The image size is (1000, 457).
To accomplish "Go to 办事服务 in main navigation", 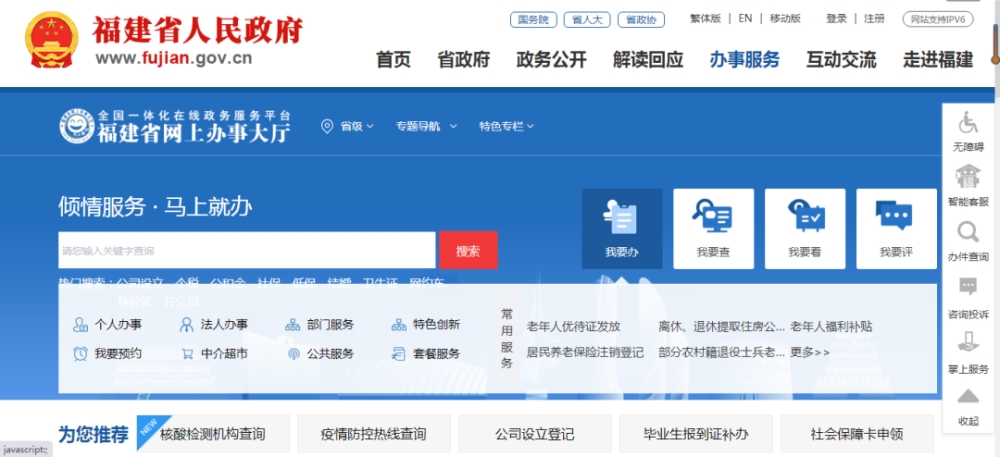I will [744, 59].
